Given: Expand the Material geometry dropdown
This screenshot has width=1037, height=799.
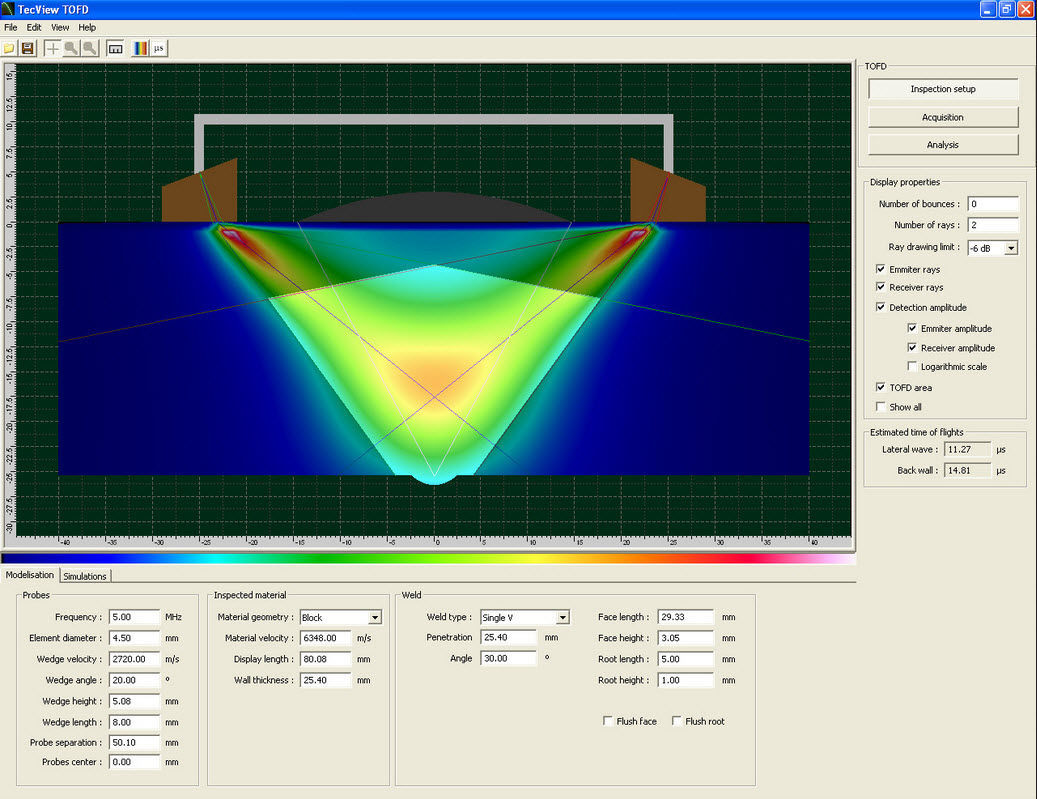Looking at the screenshot, I should 375,618.
